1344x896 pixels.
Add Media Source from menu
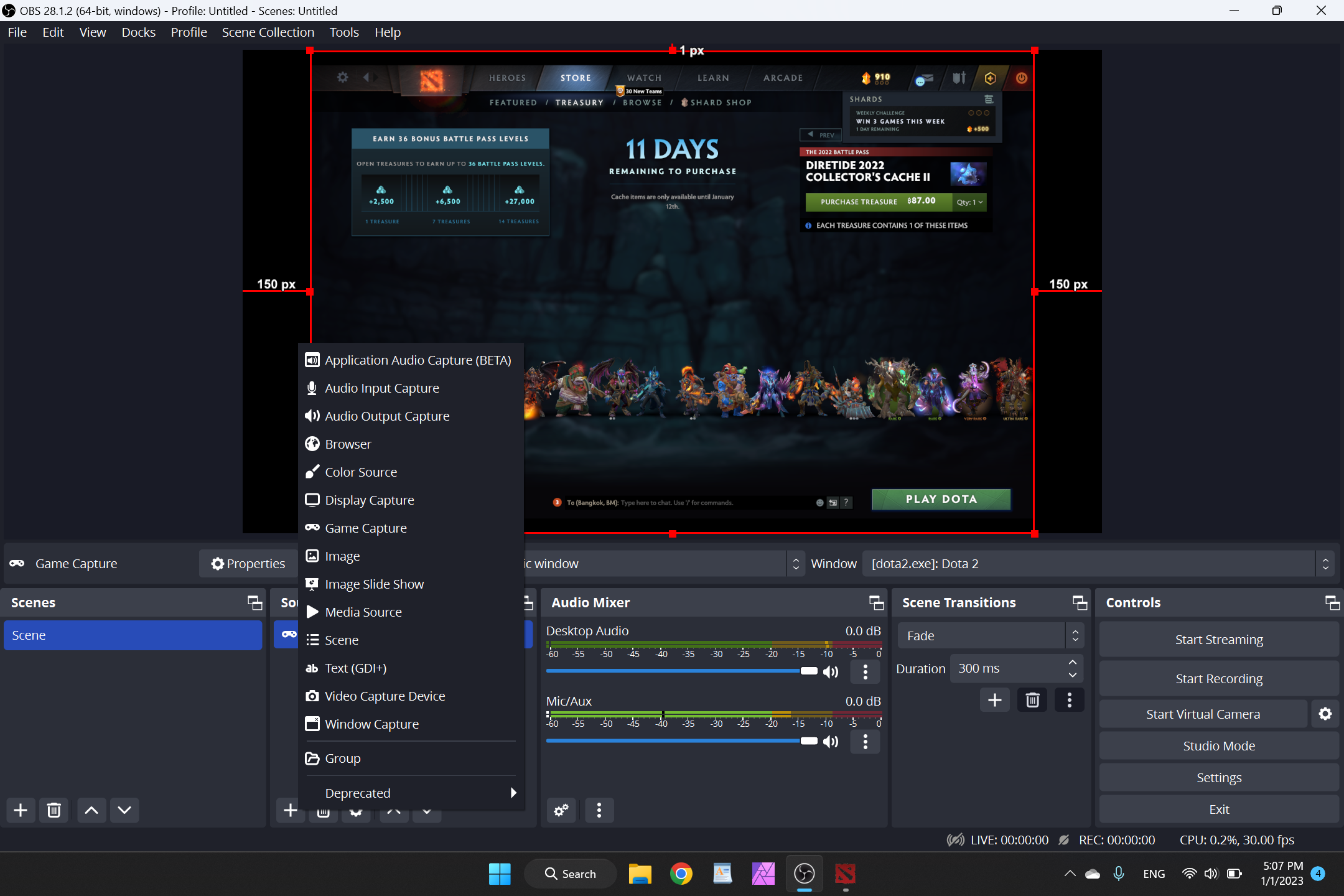[x=411, y=612]
